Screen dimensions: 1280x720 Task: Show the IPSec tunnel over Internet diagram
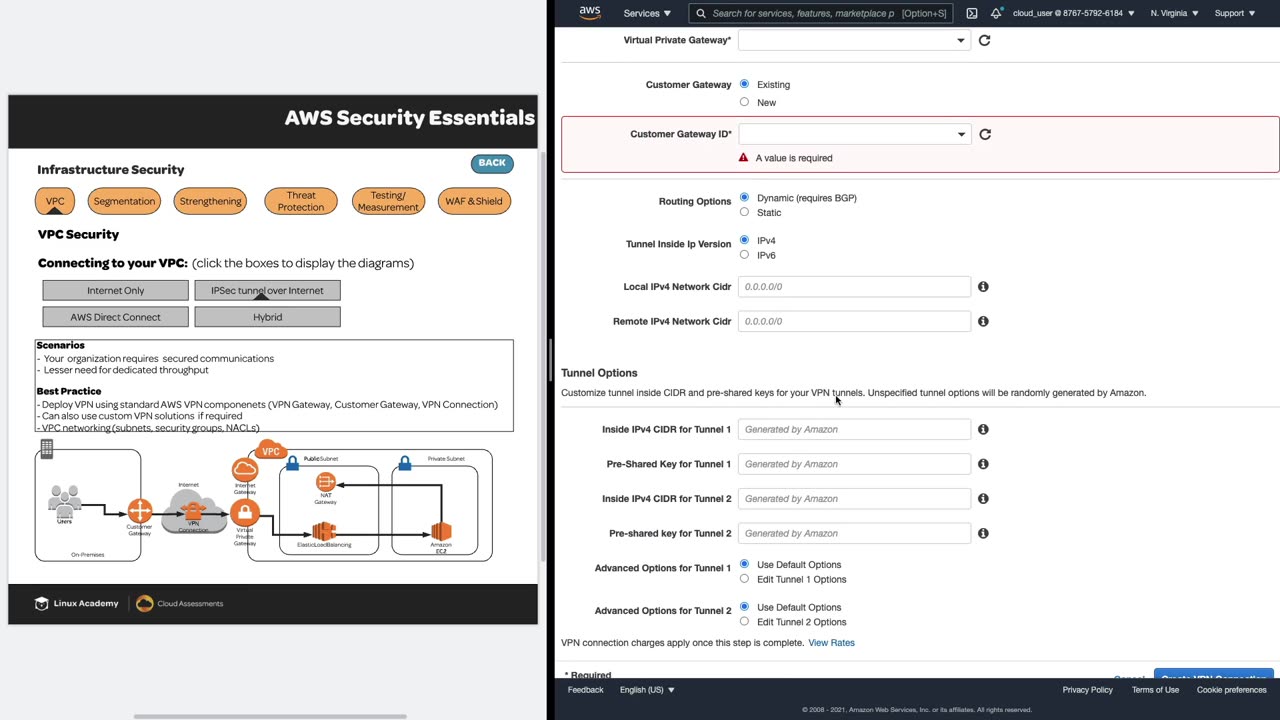point(267,290)
